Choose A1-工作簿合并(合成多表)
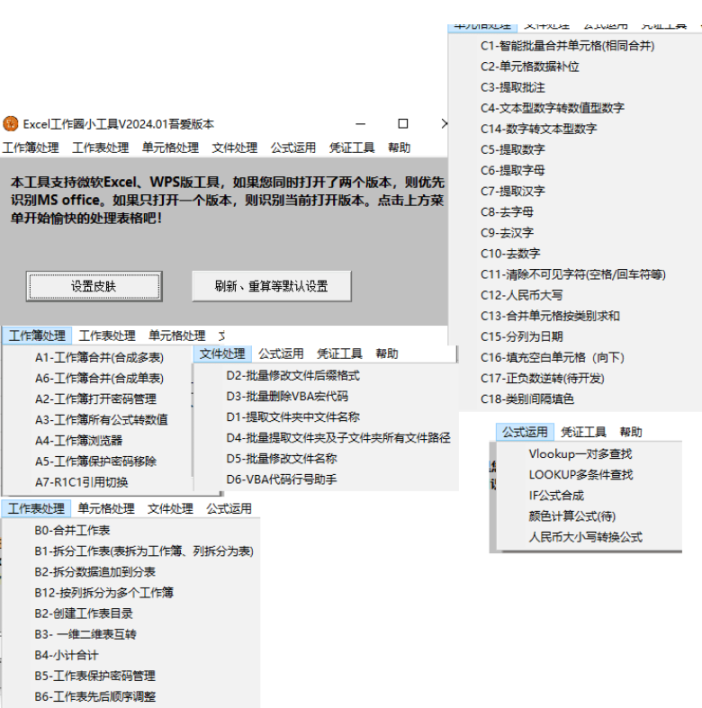 click(99, 358)
